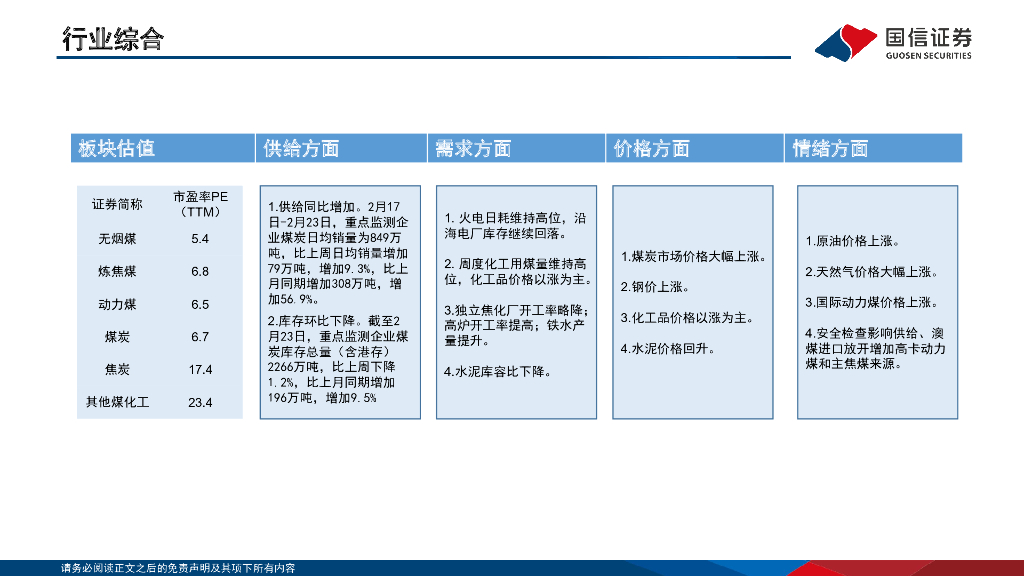Click the 安全检查影响供给 item
The height and width of the screenshot is (576, 1024).
875,349
